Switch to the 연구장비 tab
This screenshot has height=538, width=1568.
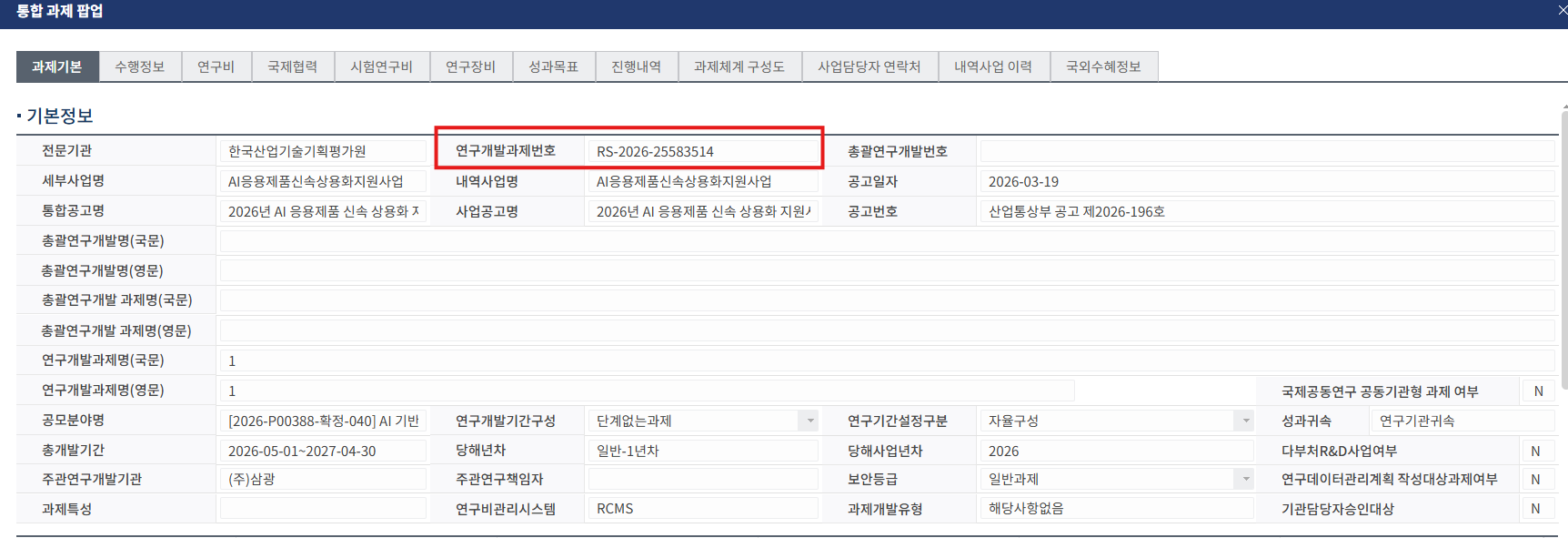pos(471,66)
